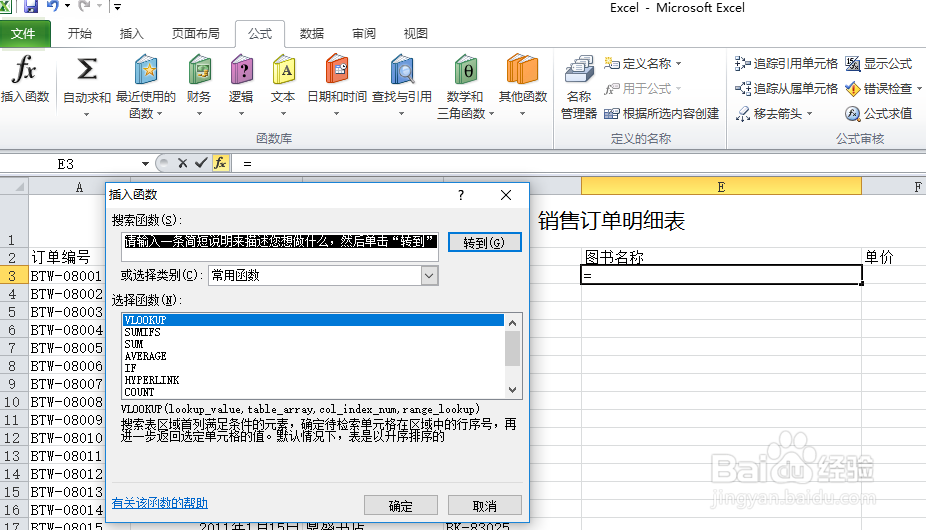Expand the Error Checking dropdown arrow
This screenshot has height=530, width=926.
[920, 89]
